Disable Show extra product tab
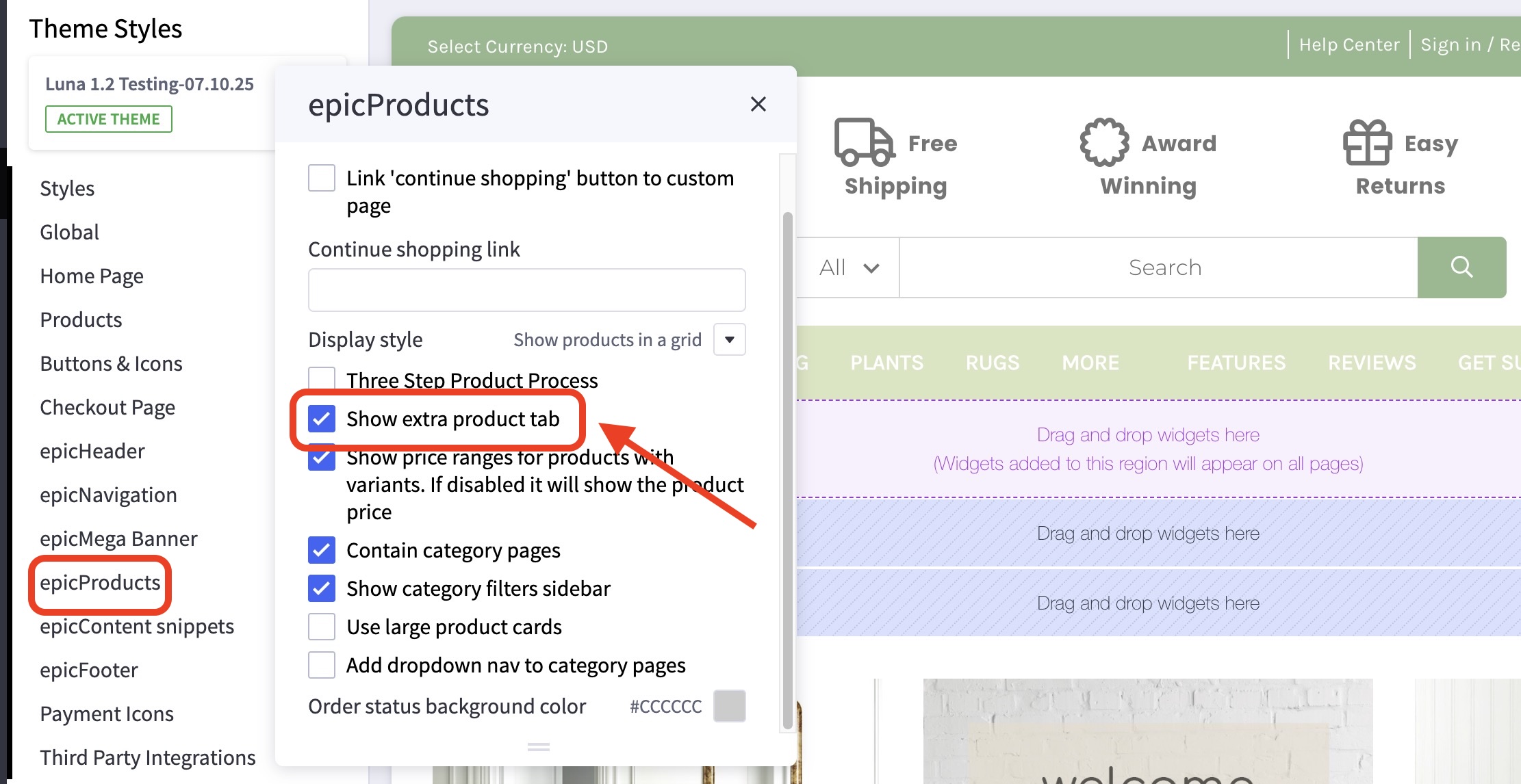The image size is (1521, 784). pos(321,419)
